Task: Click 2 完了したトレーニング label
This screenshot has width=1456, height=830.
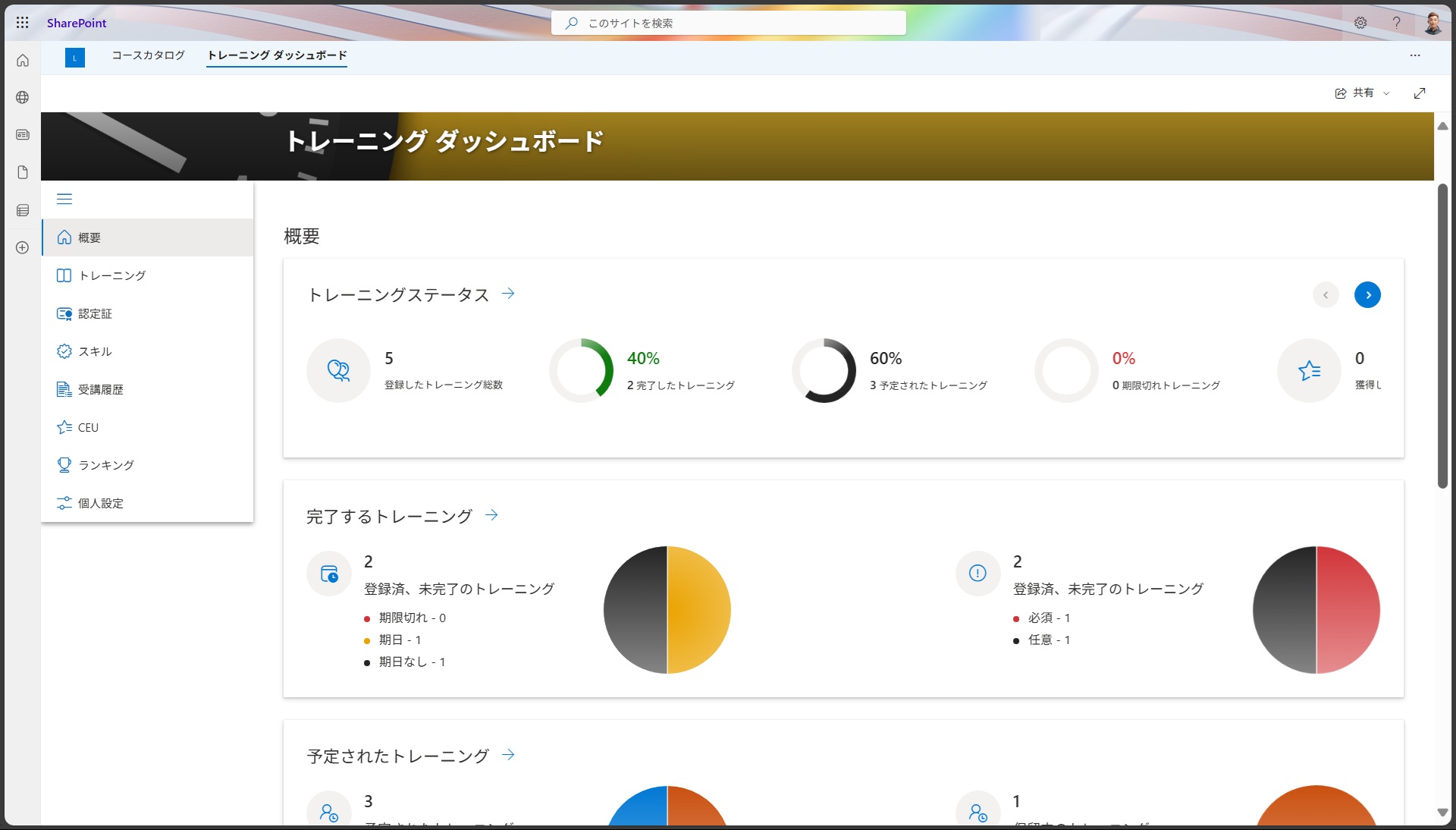Action: click(680, 385)
